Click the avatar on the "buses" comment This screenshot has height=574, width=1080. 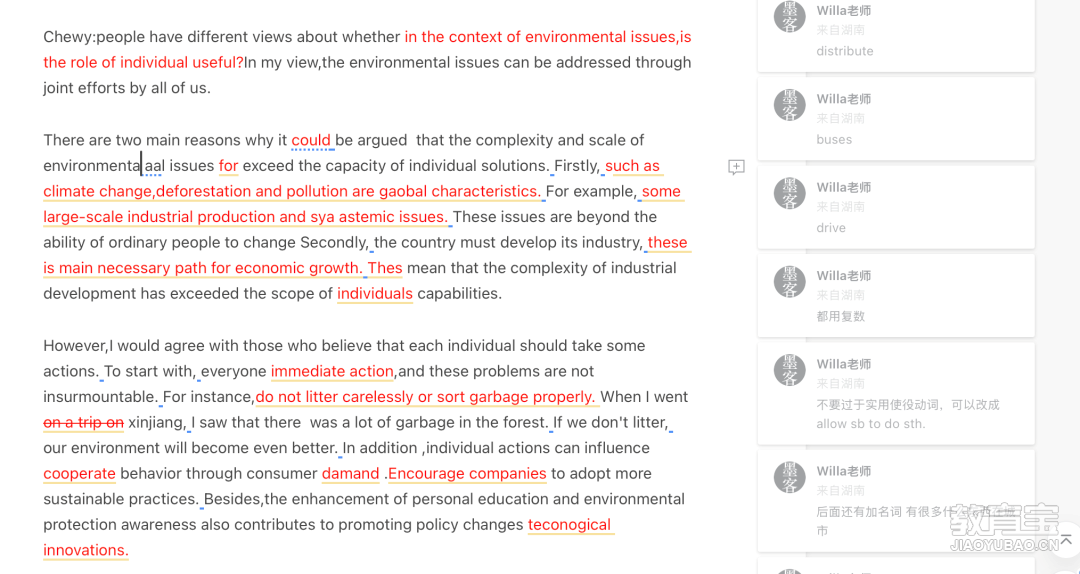[789, 105]
